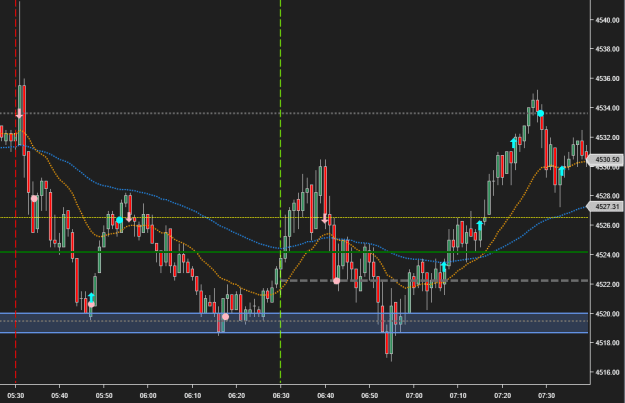The width and height of the screenshot is (625, 403).
Task: Select the cyan dot marker near 07:28 high
Action: [x=540, y=113]
